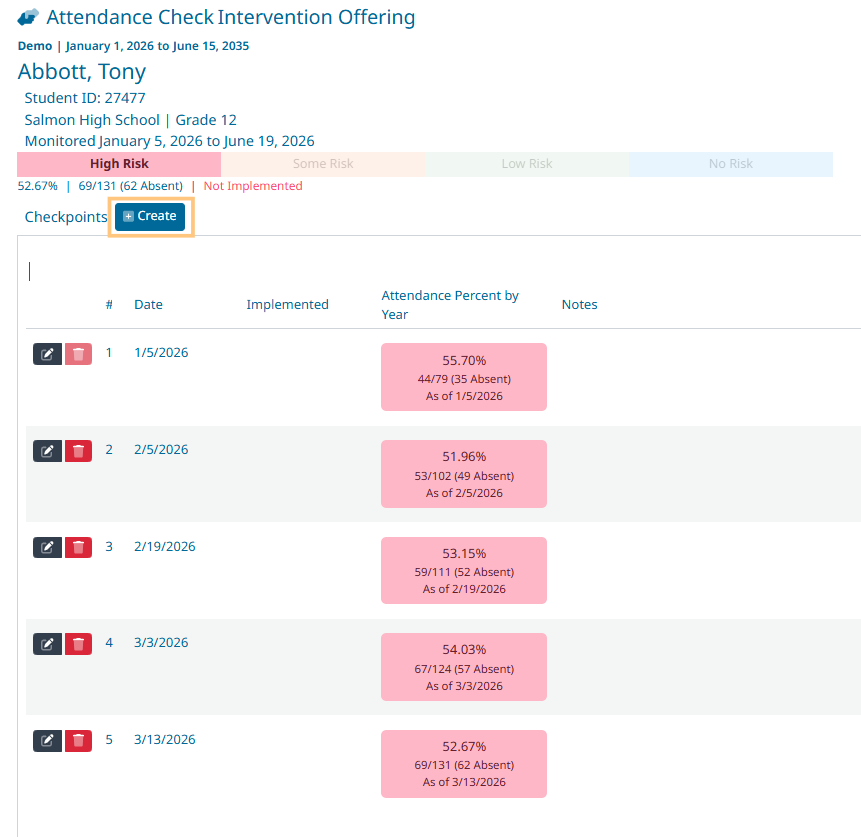Select the Some Risk level bar
This screenshot has height=837, width=861.
tap(323, 164)
